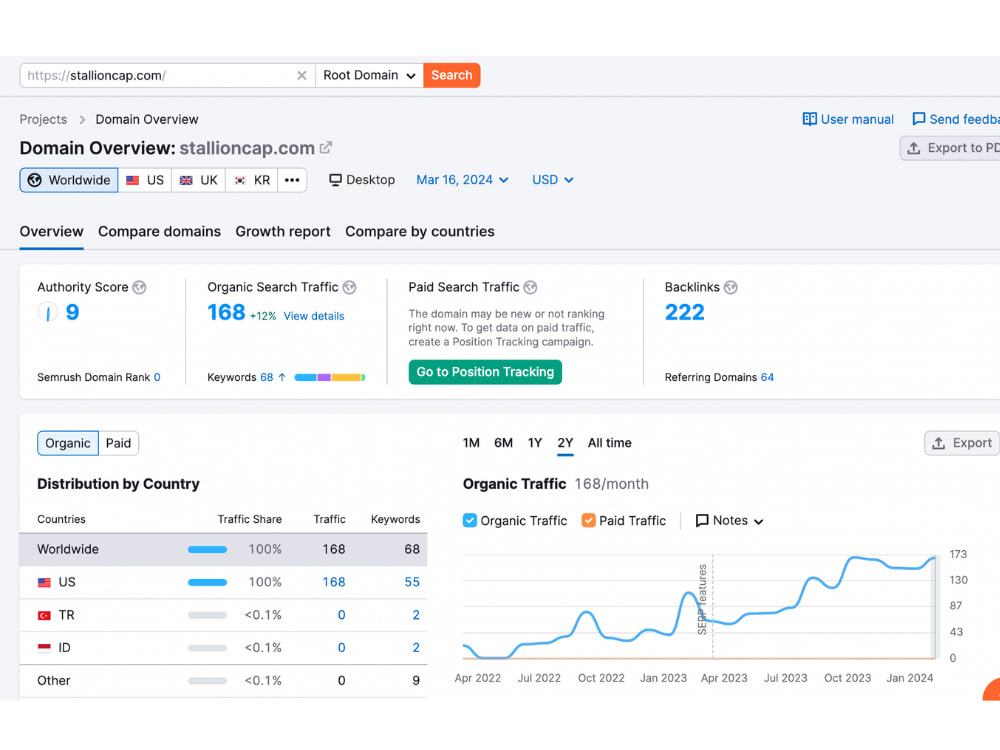Expand the Root Domain dropdown

[369, 75]
